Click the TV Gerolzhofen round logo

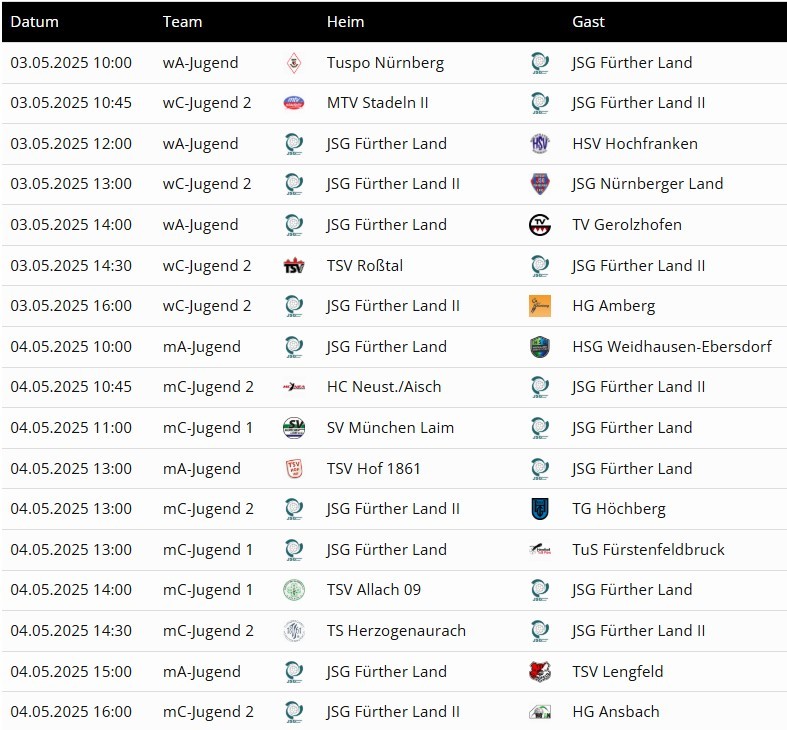[x=540, y=224]
